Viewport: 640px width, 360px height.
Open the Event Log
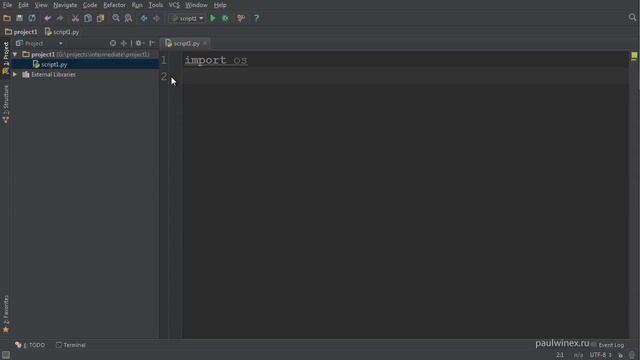607,345
